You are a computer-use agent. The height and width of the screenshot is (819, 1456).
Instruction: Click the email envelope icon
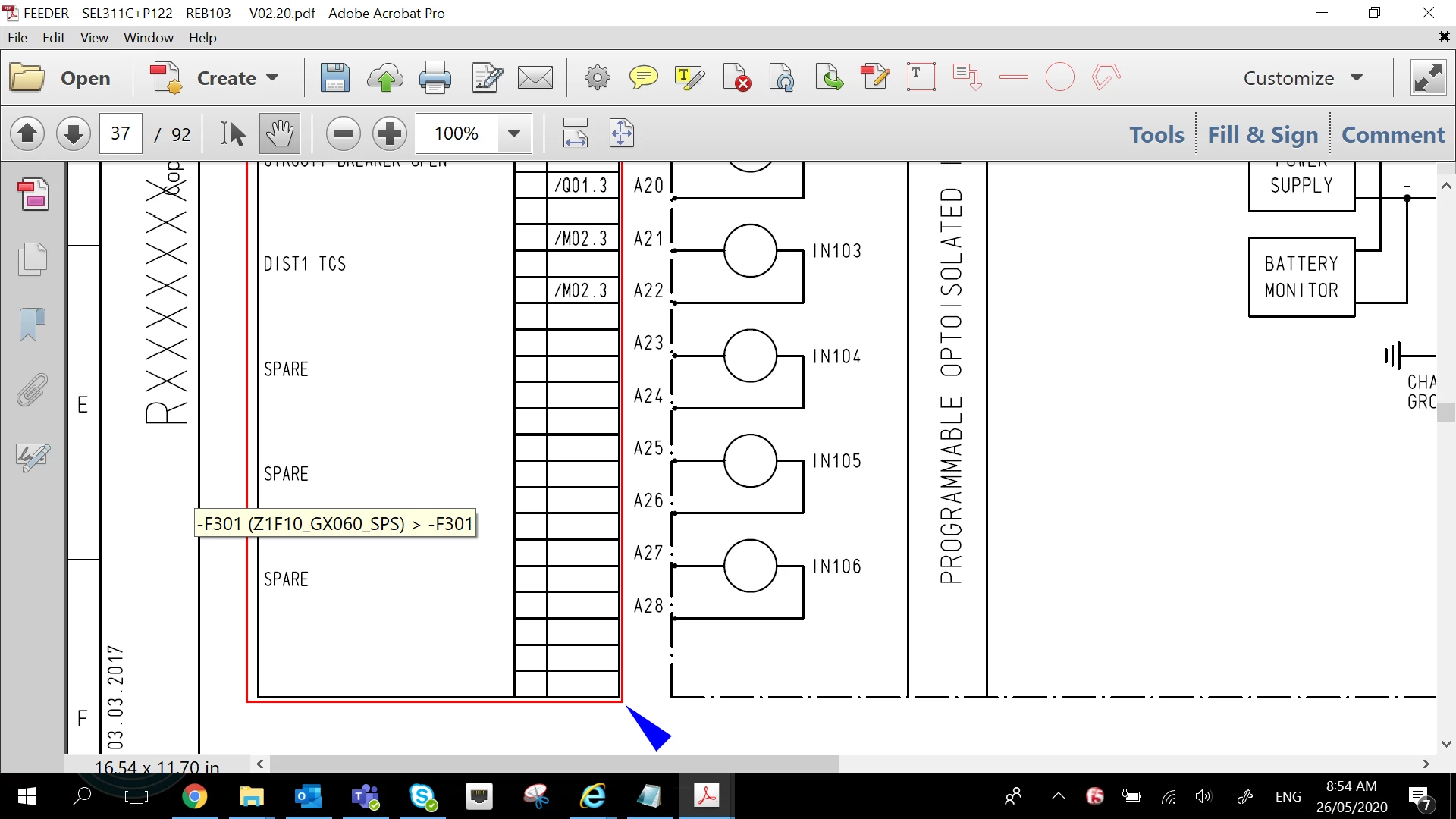coord(535,78)
